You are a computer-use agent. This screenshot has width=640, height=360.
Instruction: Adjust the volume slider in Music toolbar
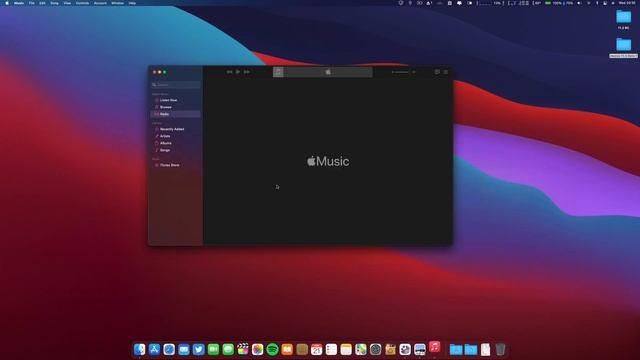click(x=401, y=72)
